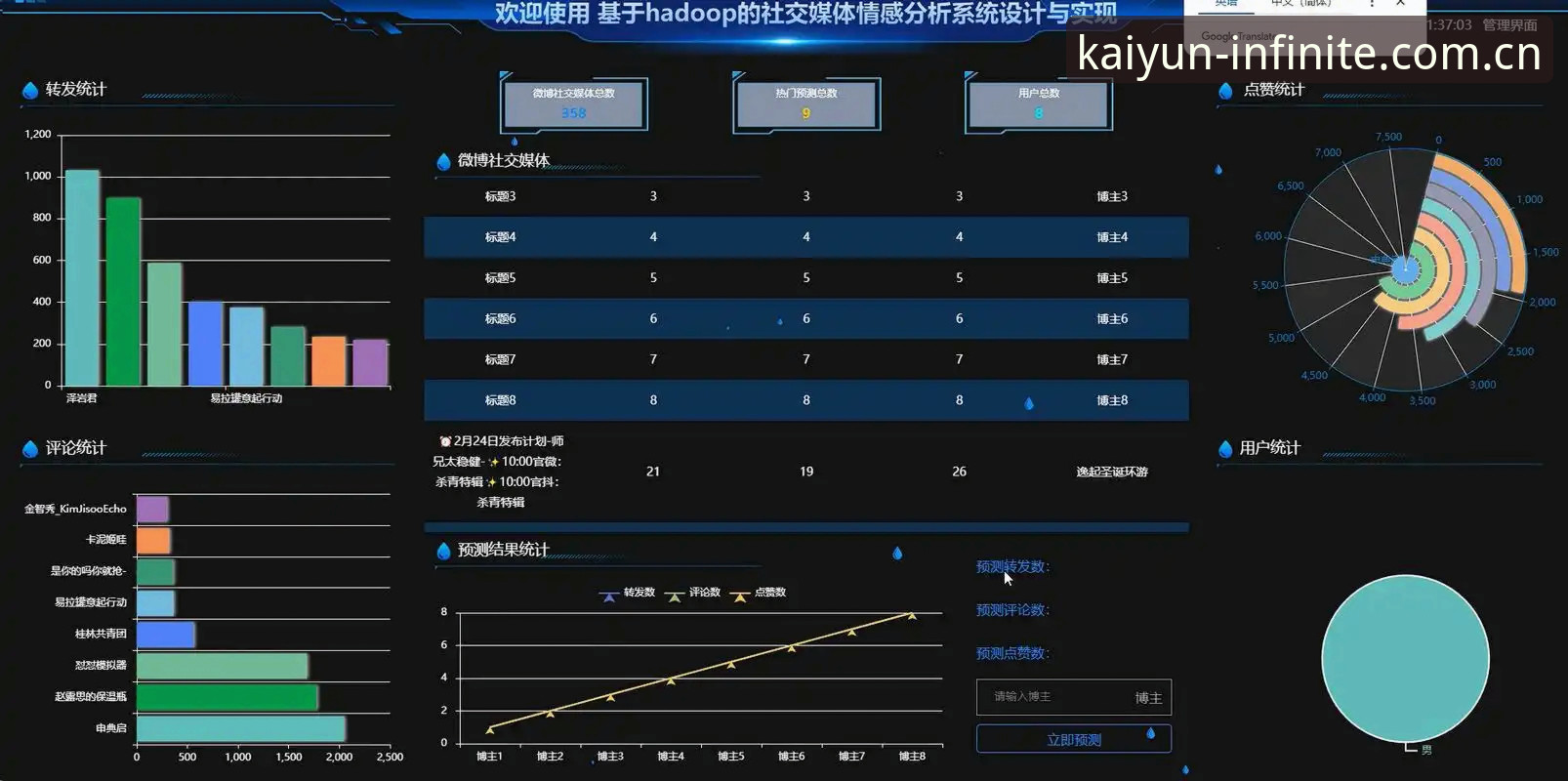
Task: Click the 2月24日发布计划 post title cell
Action: [500, 472]
